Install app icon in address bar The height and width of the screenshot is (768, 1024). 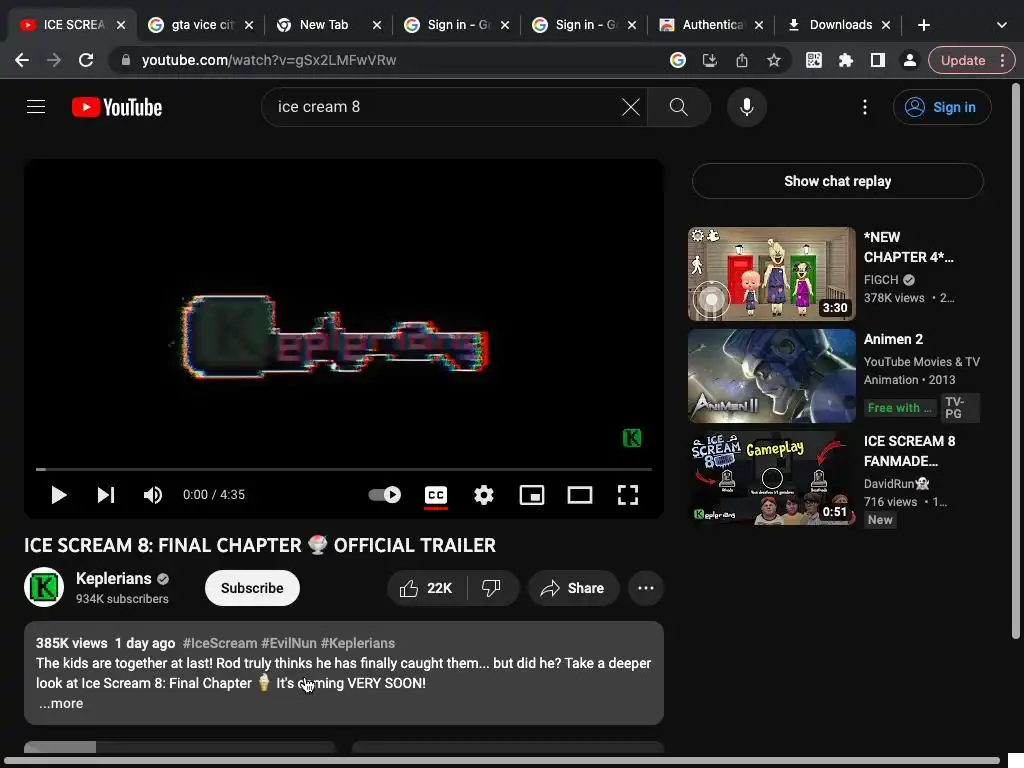(710, 60)
